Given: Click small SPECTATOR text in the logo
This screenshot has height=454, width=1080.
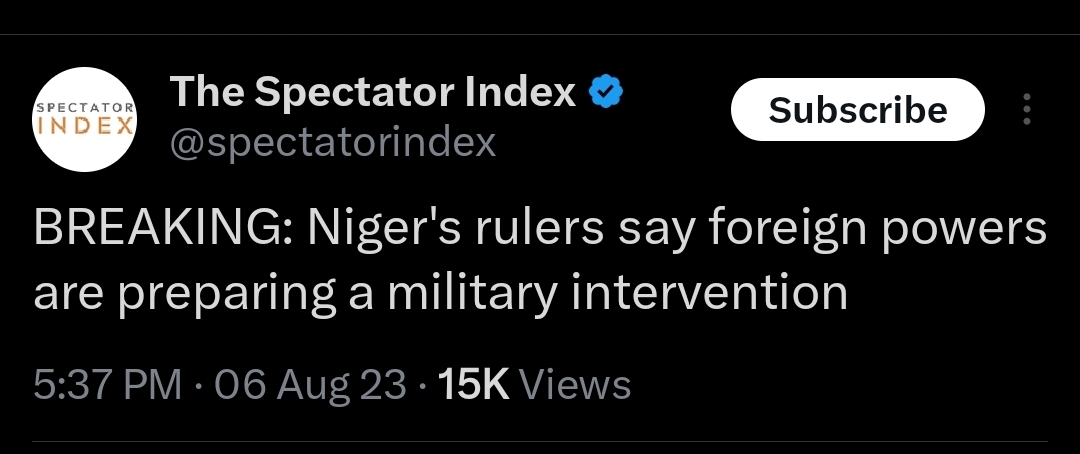Looking at the screenshot, I should (x=85, y=106).
